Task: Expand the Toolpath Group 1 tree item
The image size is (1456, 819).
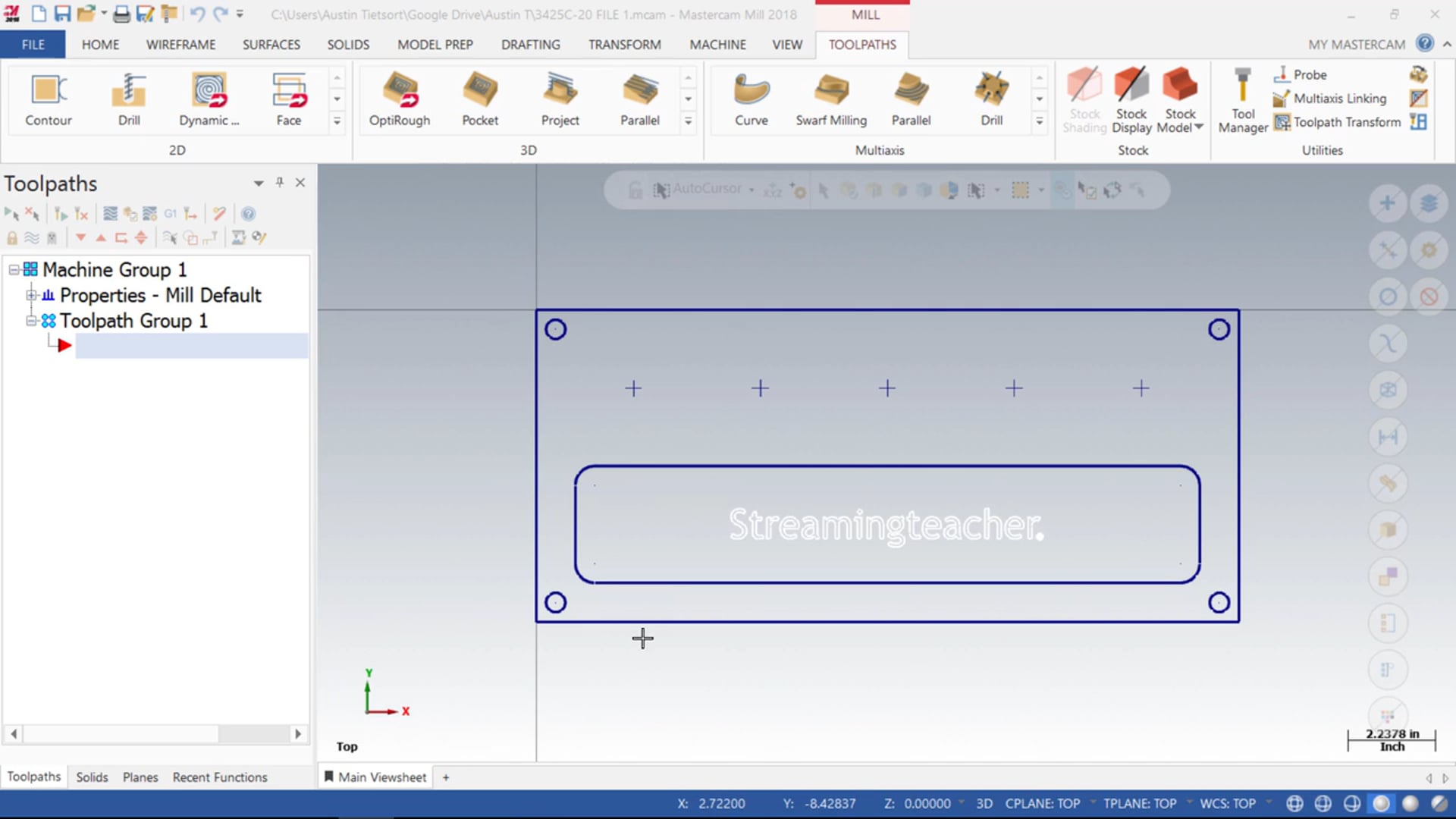Action: (29, 320)
